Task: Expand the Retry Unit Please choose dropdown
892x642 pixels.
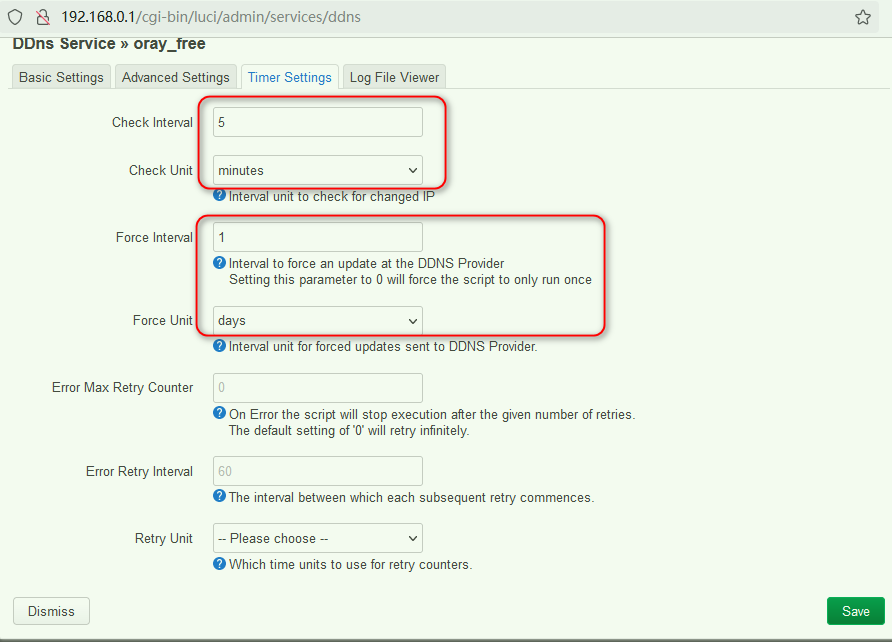Action: pyautogui.click(x=317, y=538)
